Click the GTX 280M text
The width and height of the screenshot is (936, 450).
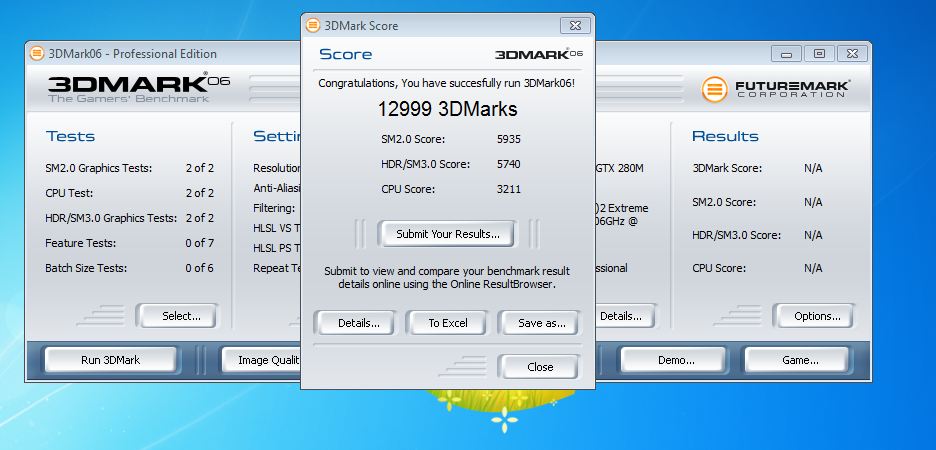[x=619, y=168]
